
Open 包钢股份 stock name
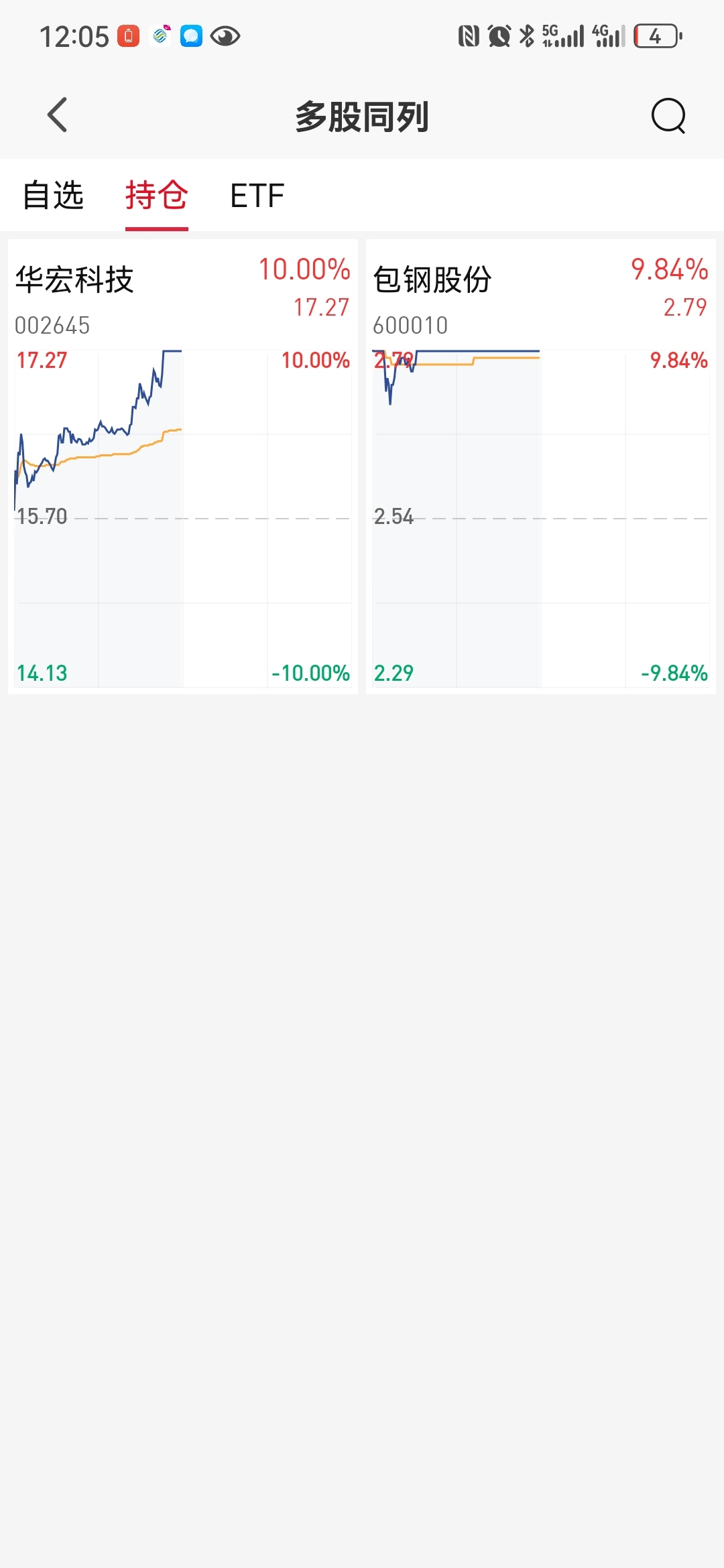pyautogui.click(x=432, y=280)
